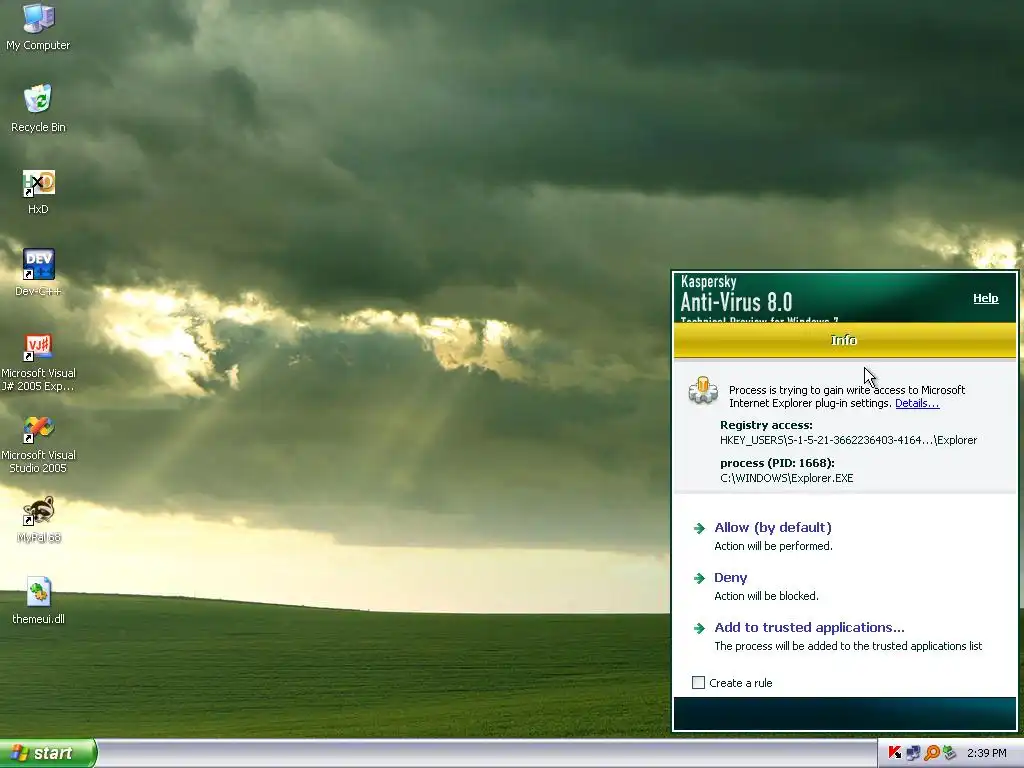The height and width of the screenshot is (768, 1024).
Task: Click the C:\WINDOWS\Explorer.EXE path text
Action: click(x=786, y=478)
